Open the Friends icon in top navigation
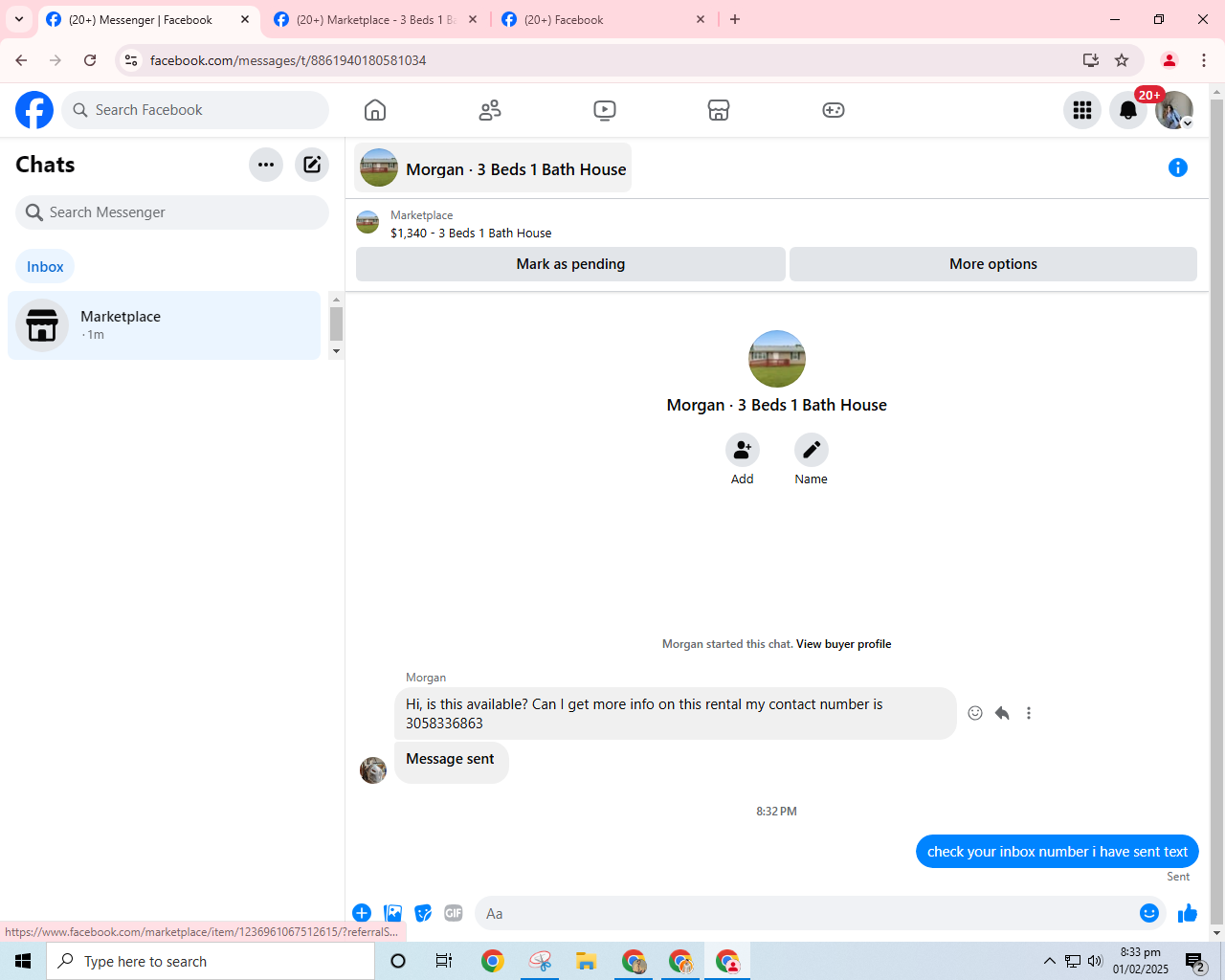The width and height of the screenshot is (1225, 980). (490, 110)
